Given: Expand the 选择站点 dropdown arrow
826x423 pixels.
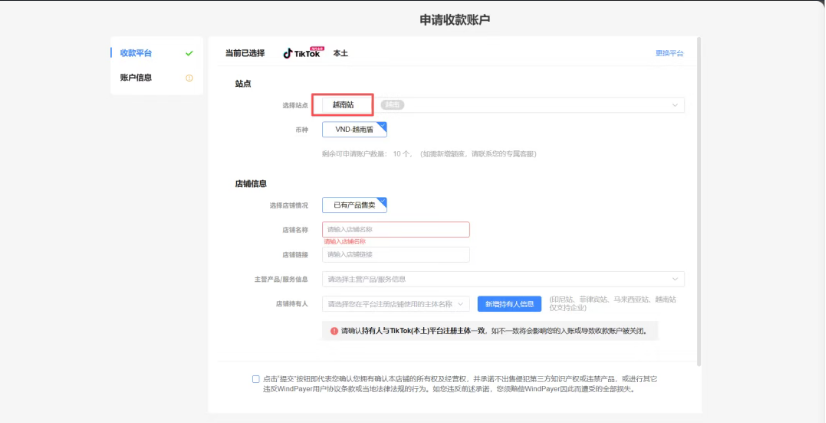Looking at the screenshot, I should pyautogui.click(x=675, y=105).
